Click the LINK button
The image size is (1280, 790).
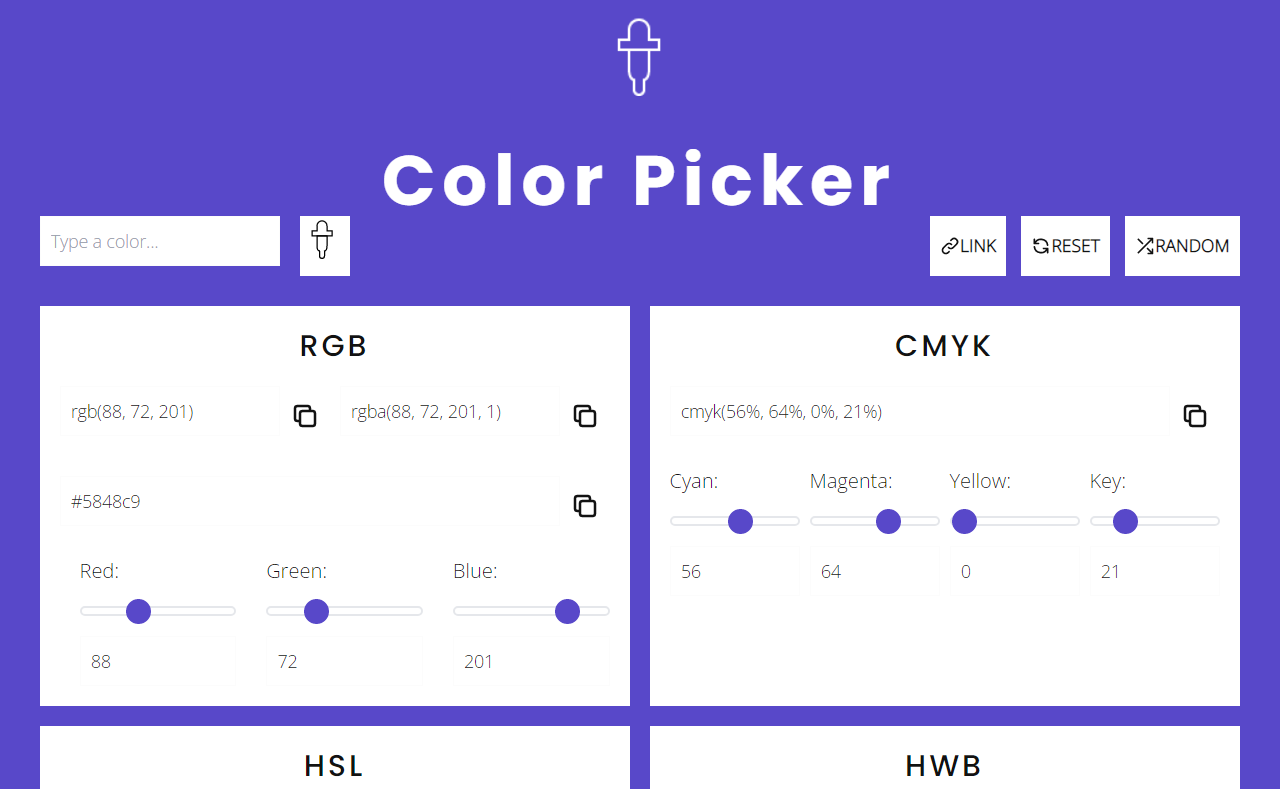pyautogui.click(x=968, y=246)
